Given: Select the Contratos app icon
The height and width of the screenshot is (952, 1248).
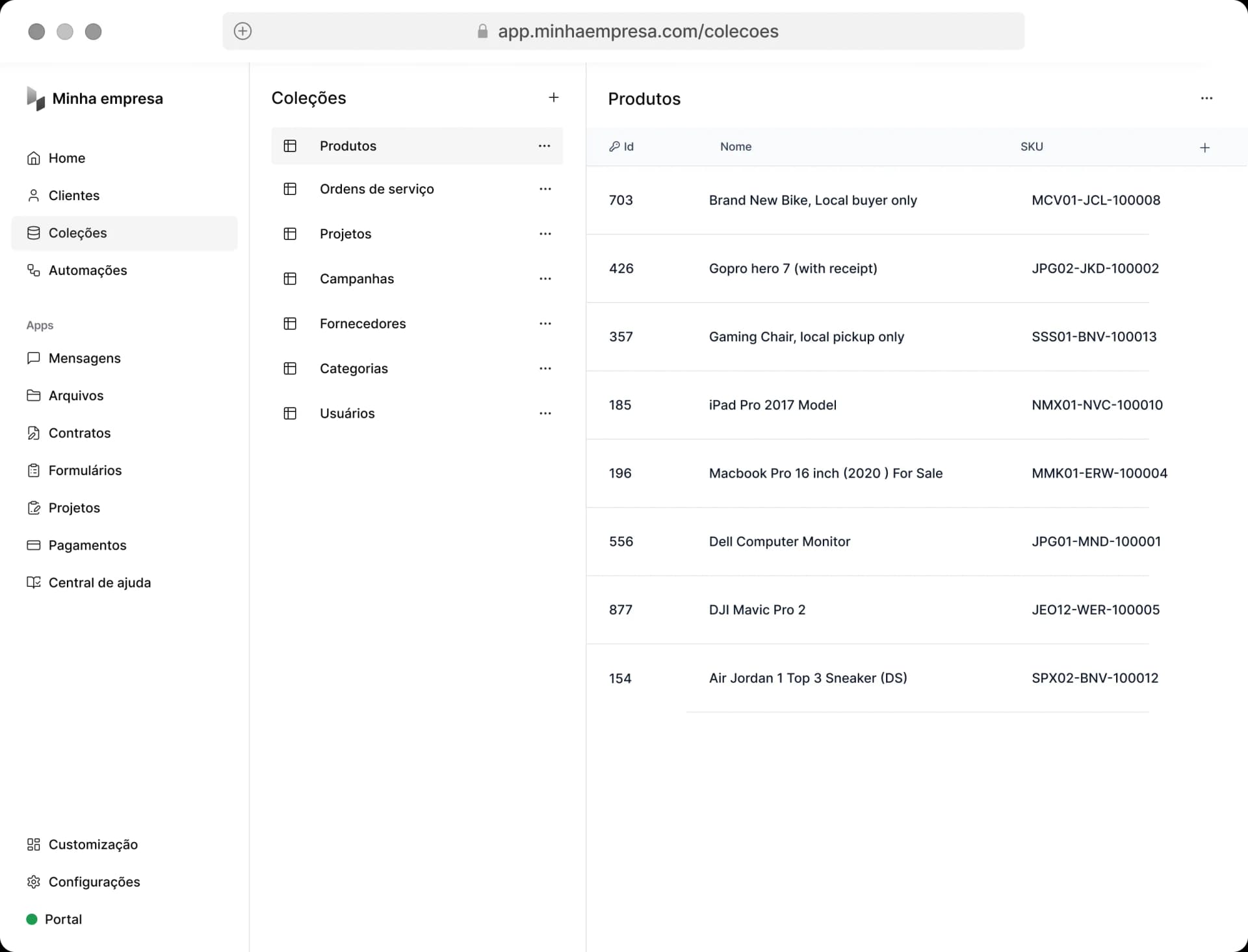Looking at the screenshot, I should [x=33, y=433].
